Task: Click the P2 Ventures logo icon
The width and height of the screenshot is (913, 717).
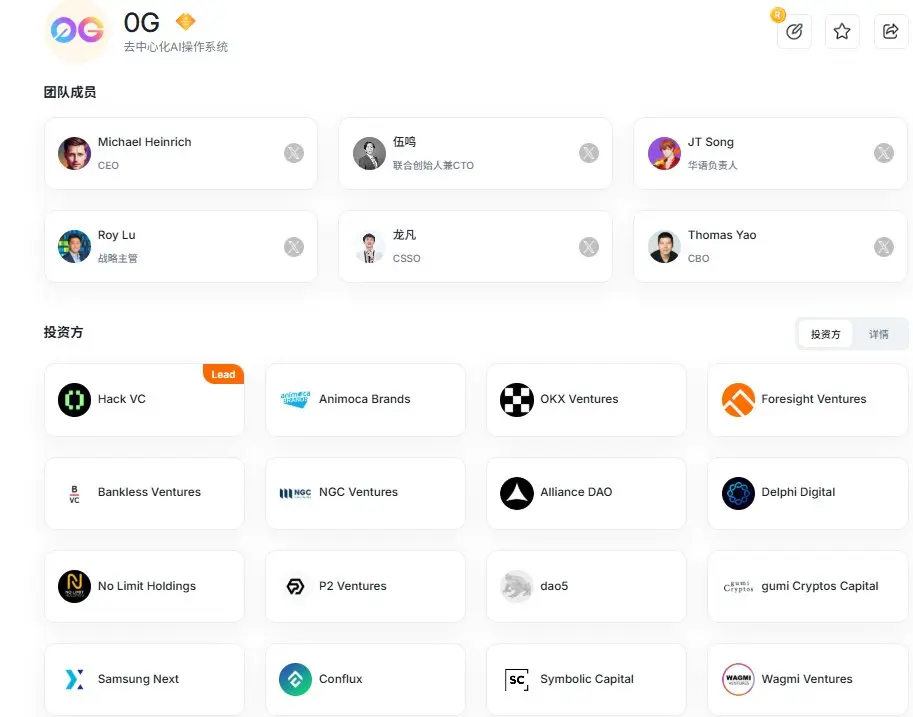Action: [x=295, y=587]
